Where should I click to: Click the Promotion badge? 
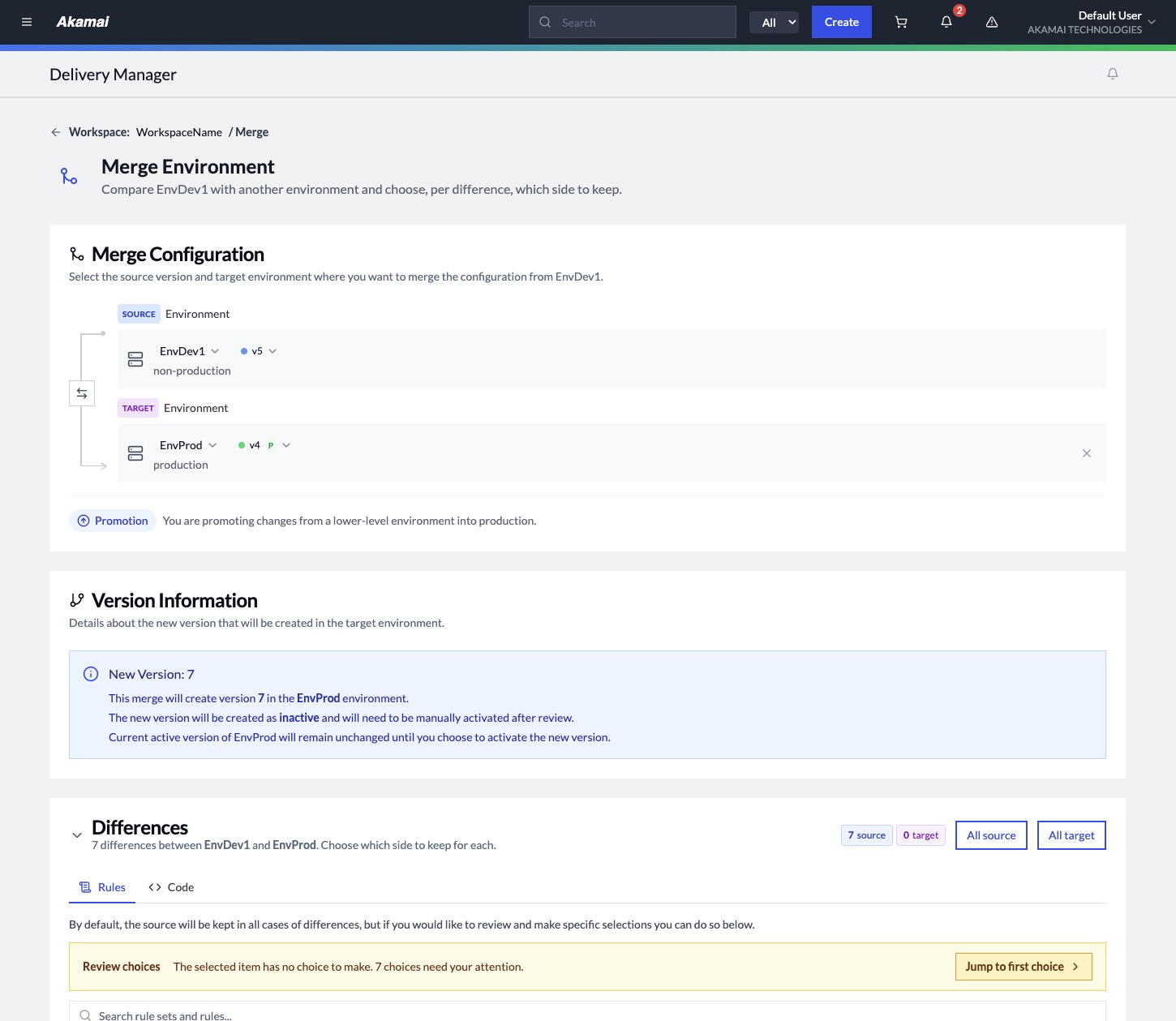(x=113, y=521)
